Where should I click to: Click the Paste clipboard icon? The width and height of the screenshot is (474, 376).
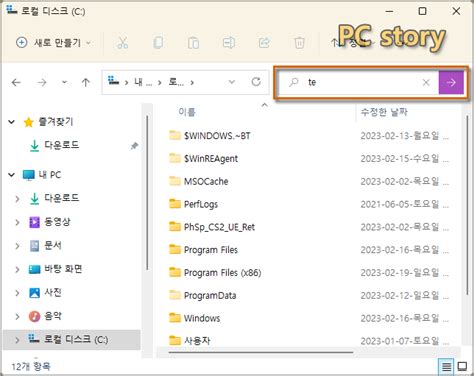pos(193,43)
